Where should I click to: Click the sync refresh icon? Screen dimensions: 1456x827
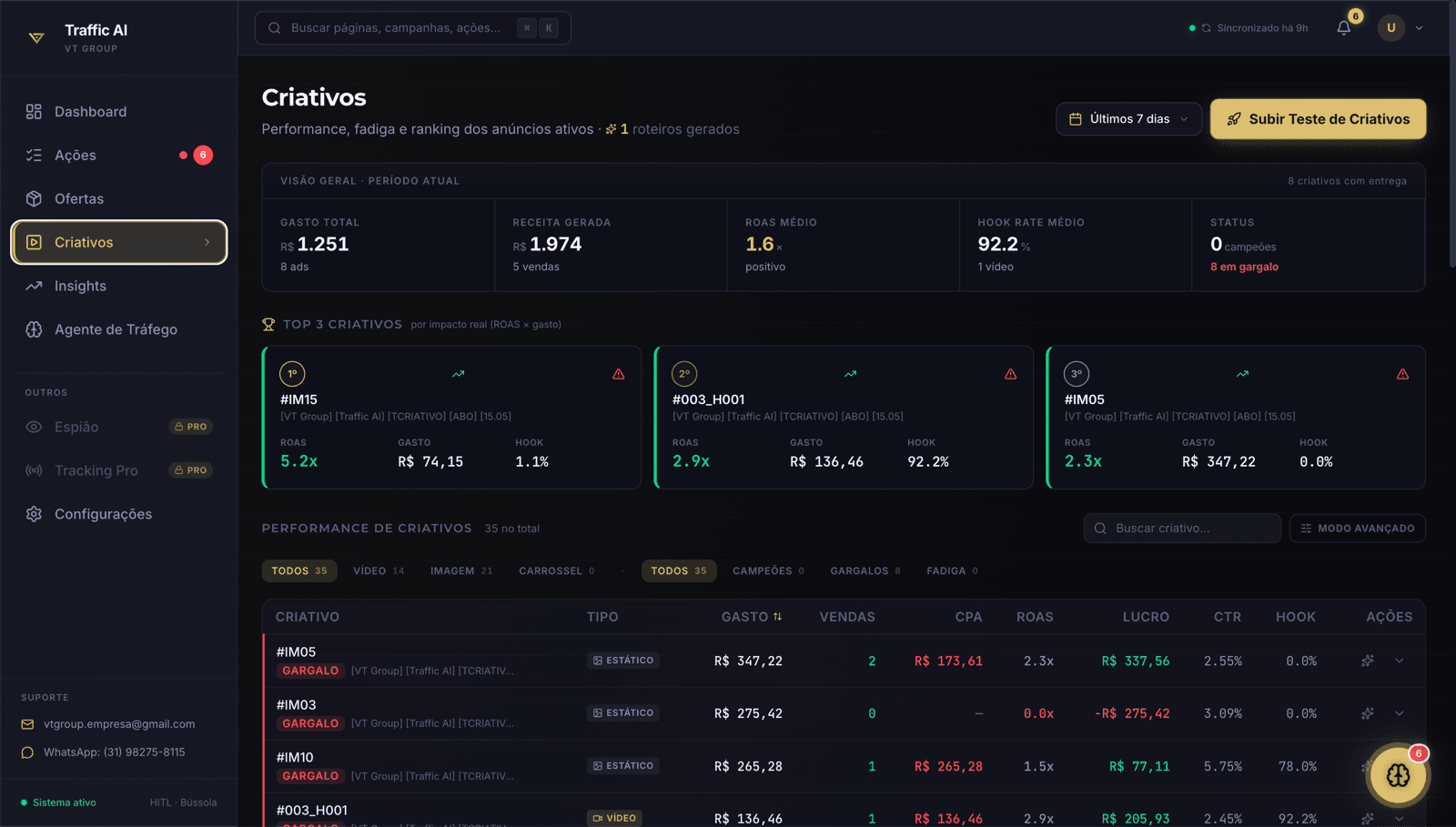click(1206, 28)
